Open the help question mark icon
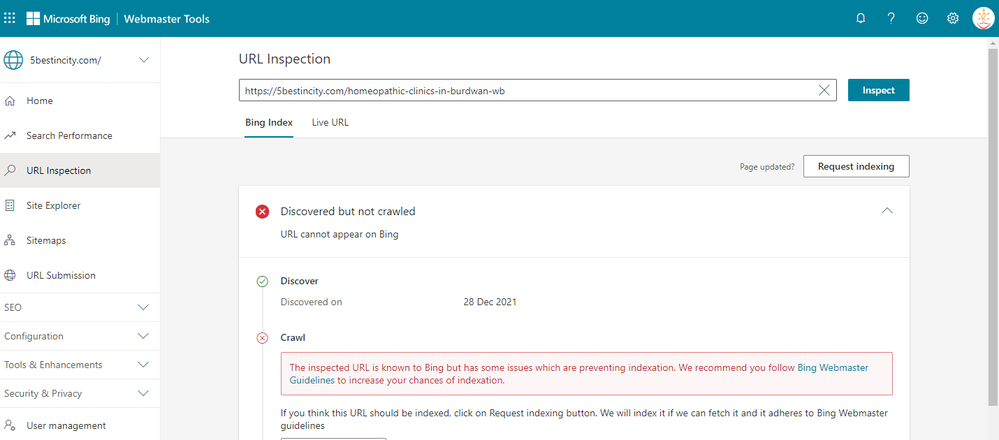This screenshot has width=999, height=440. click(891, 18)
